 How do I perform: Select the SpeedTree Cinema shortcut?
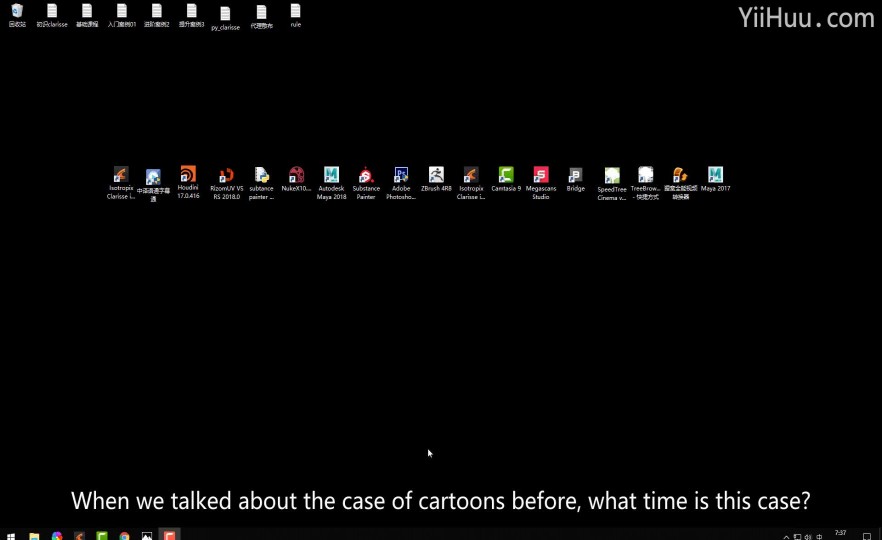(x=611, y=184)
